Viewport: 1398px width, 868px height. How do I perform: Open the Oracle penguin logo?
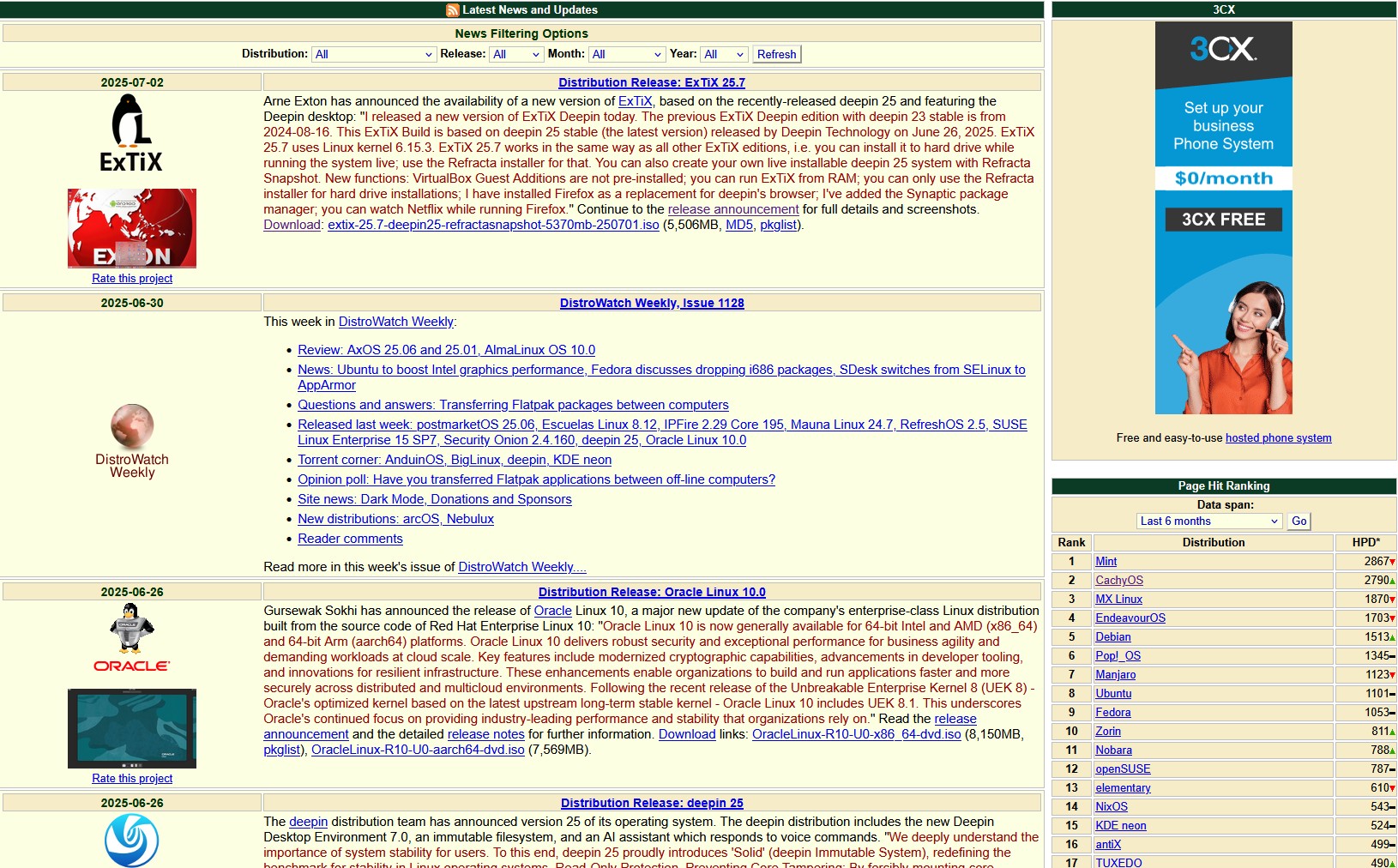(131, 637)
